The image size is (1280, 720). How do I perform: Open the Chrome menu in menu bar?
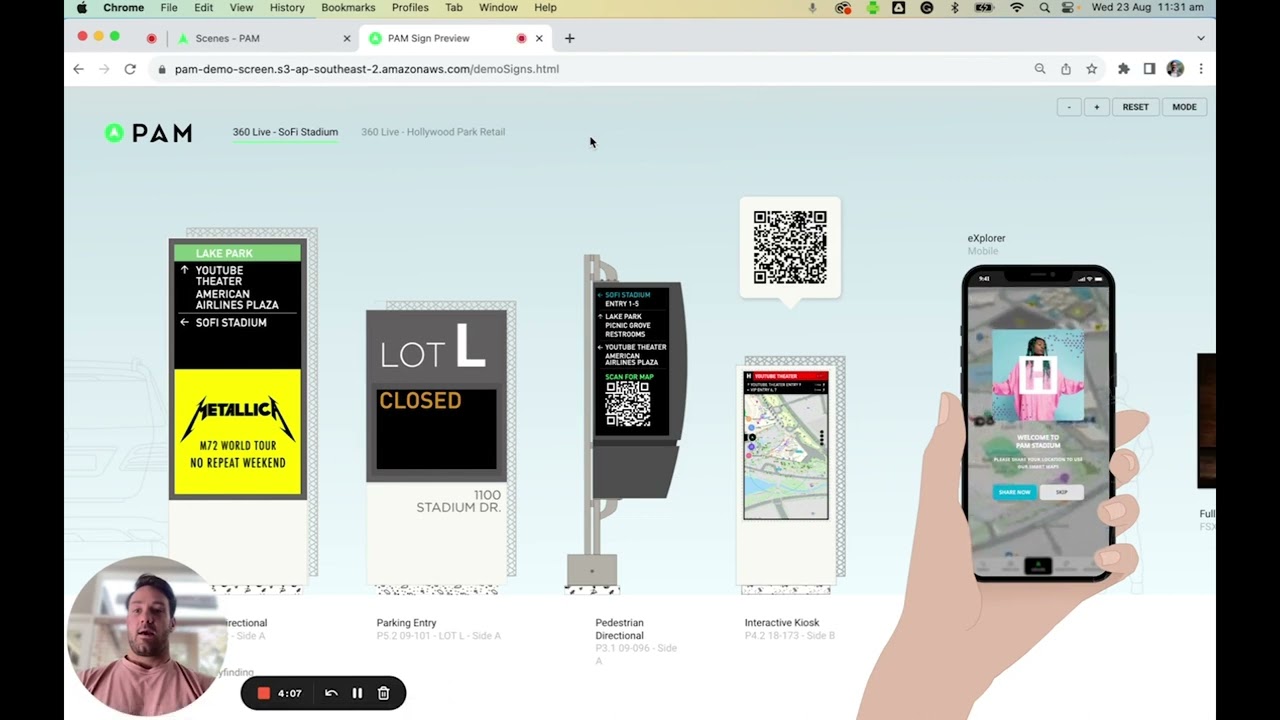click(x=124, y=8)
